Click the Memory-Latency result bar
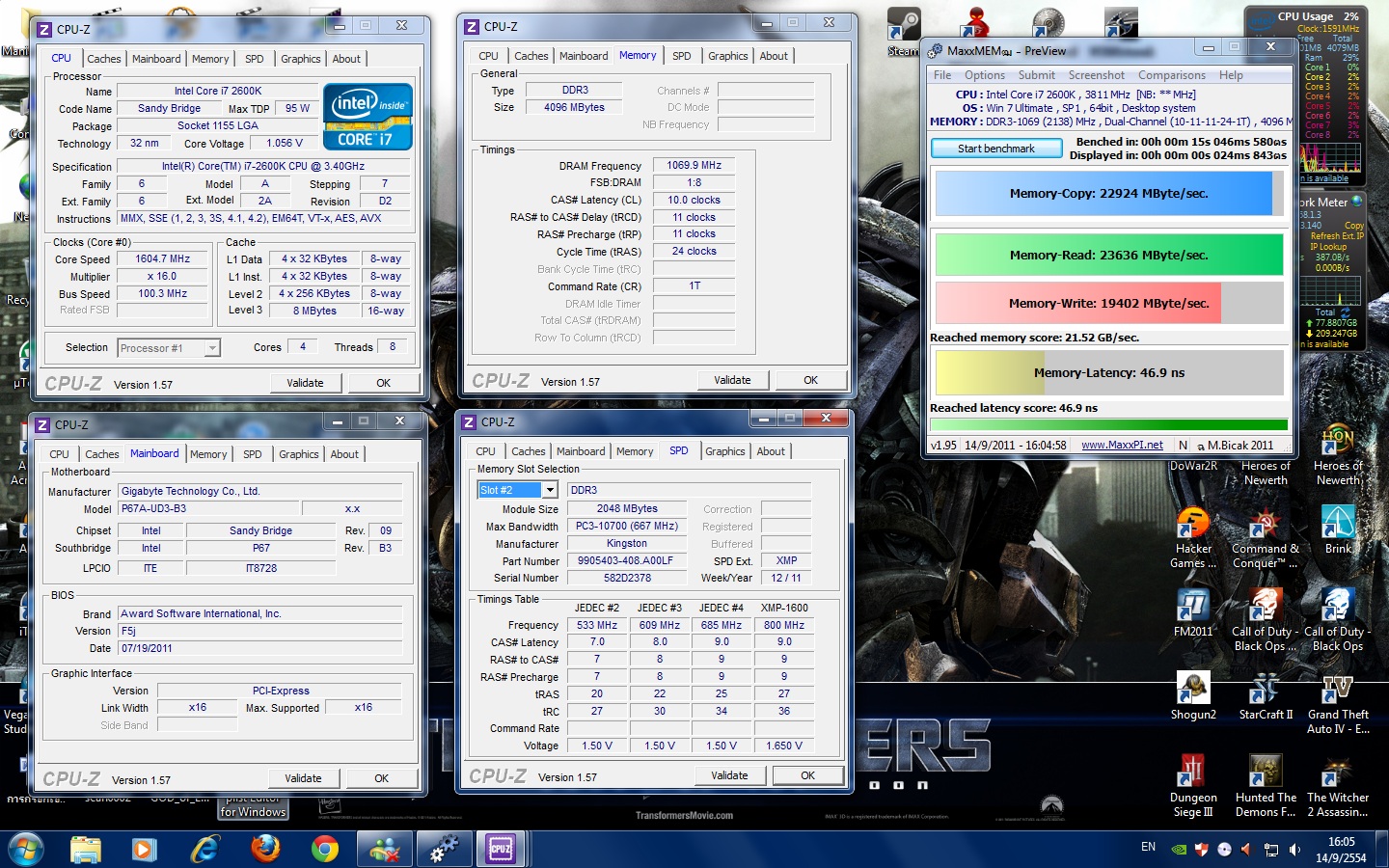The image size is (1389, 868). [1109, 372]
